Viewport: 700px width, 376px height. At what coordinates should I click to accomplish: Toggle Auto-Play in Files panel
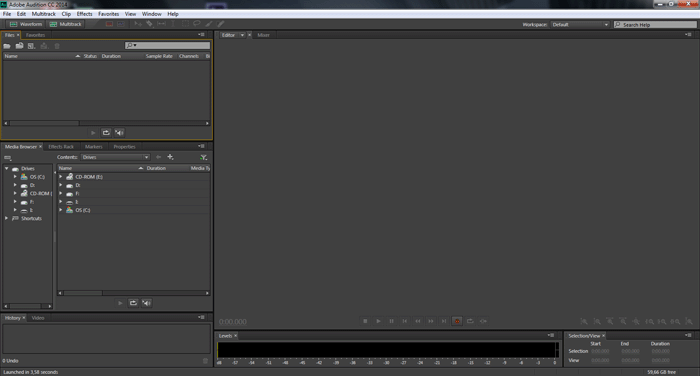[x=119, y=133]
